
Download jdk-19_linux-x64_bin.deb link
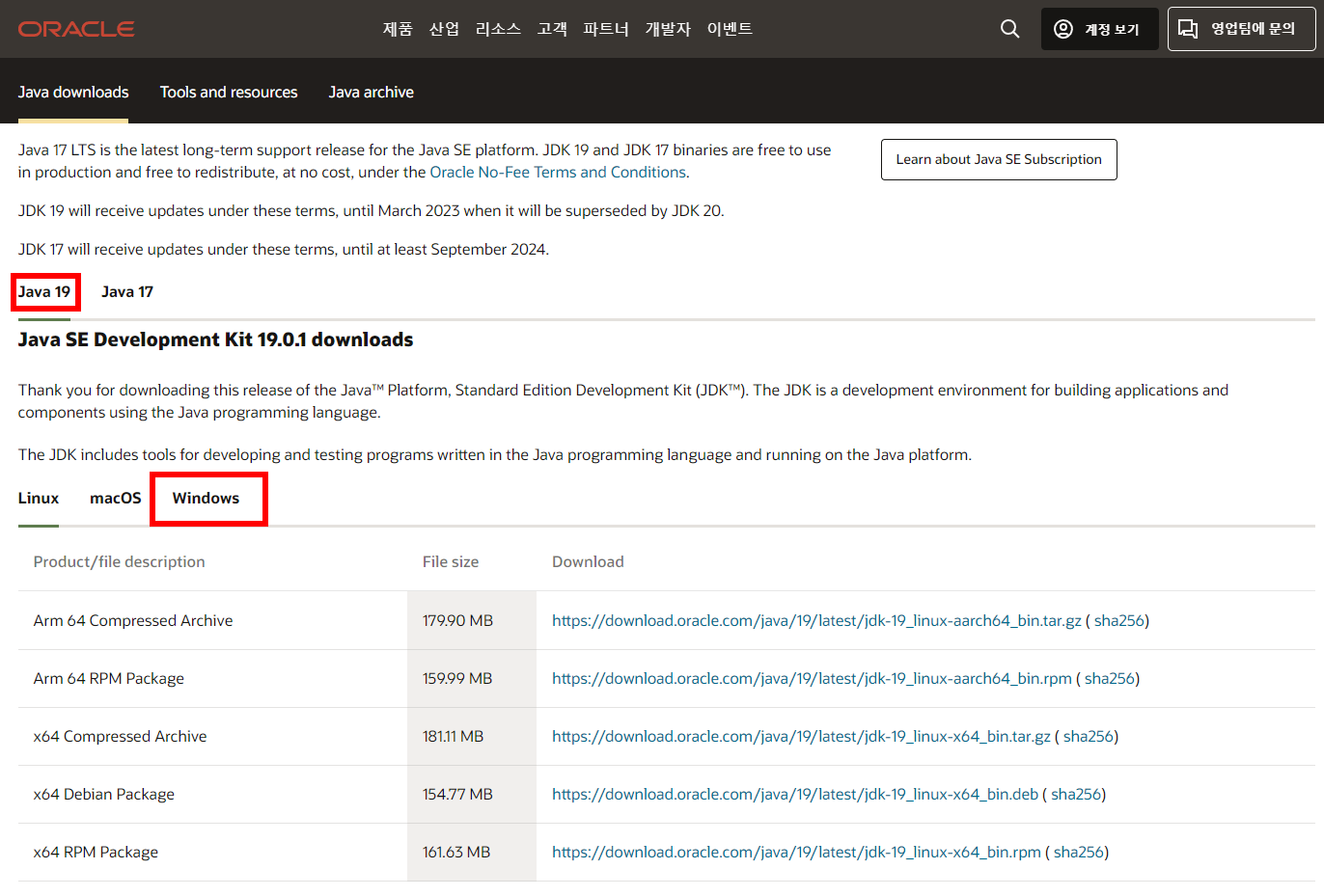(x=795, y=795)
